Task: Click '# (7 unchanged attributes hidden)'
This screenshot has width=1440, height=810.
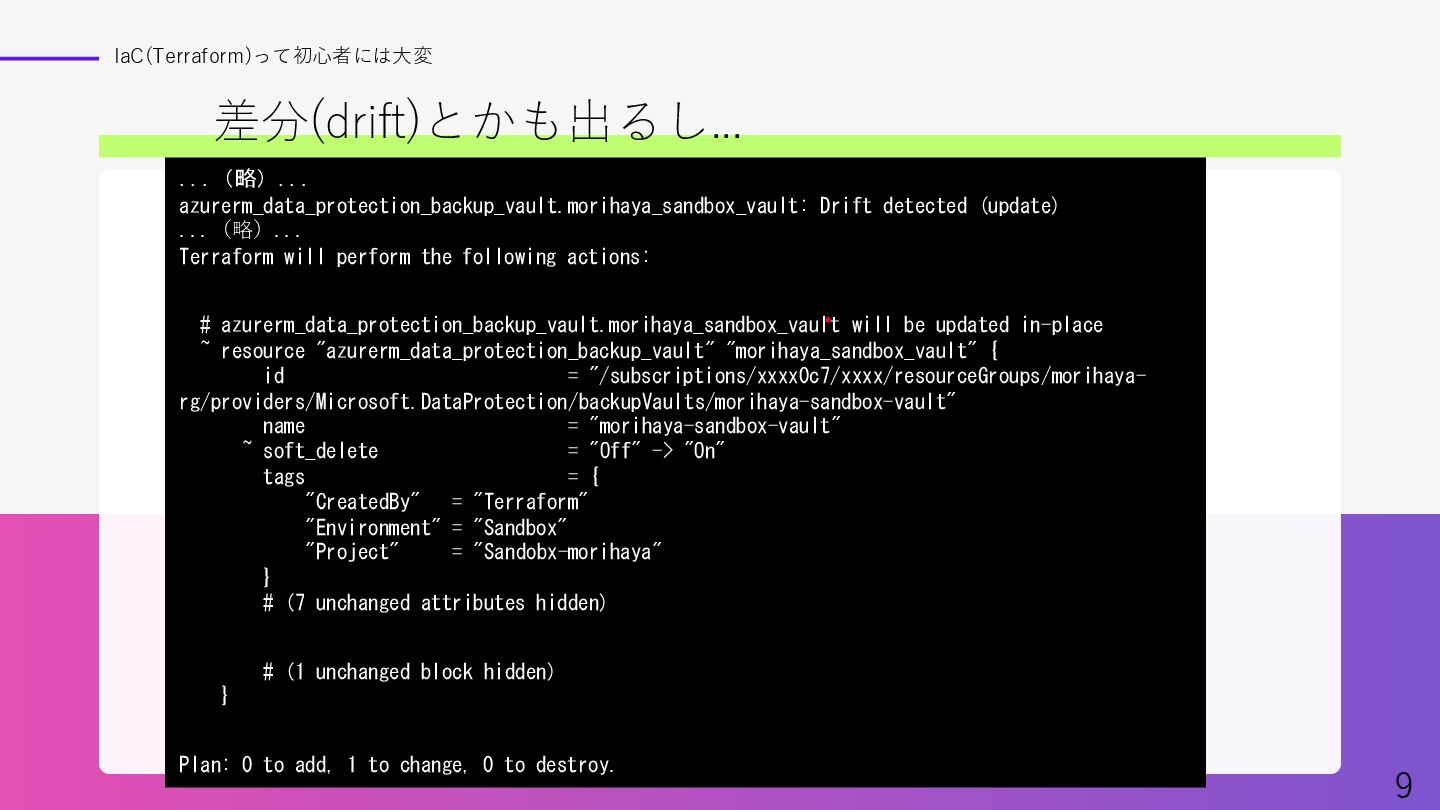Action: [x=435, y=603]
